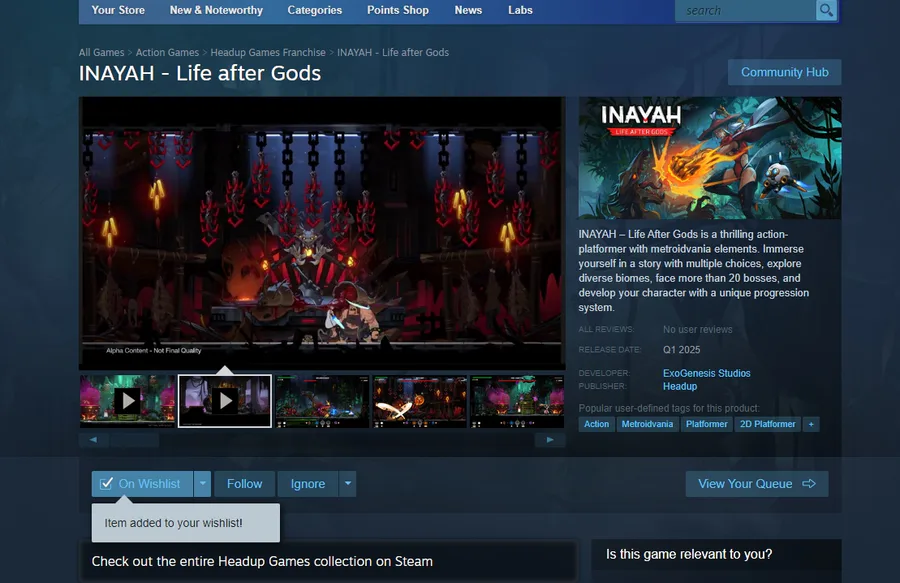900x583 pixels.
Task: Open the Community Hub
Action: [785, 72]
